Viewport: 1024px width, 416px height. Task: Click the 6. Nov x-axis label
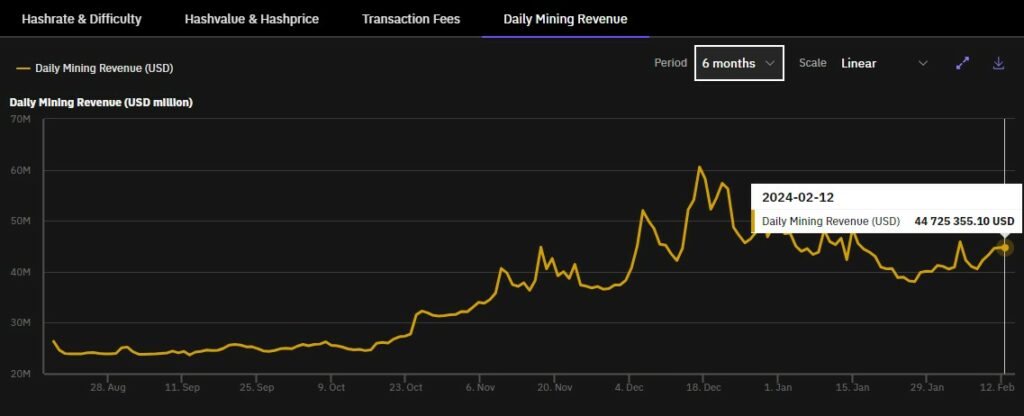click(480, 387)
